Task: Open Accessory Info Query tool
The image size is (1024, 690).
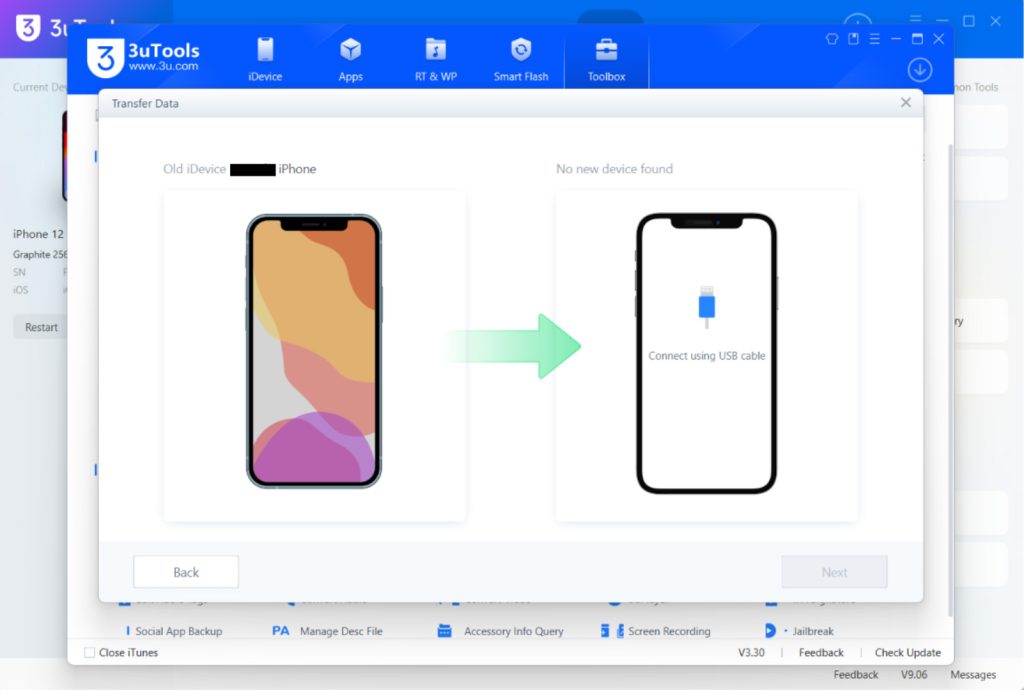Action: pos(513,631)
